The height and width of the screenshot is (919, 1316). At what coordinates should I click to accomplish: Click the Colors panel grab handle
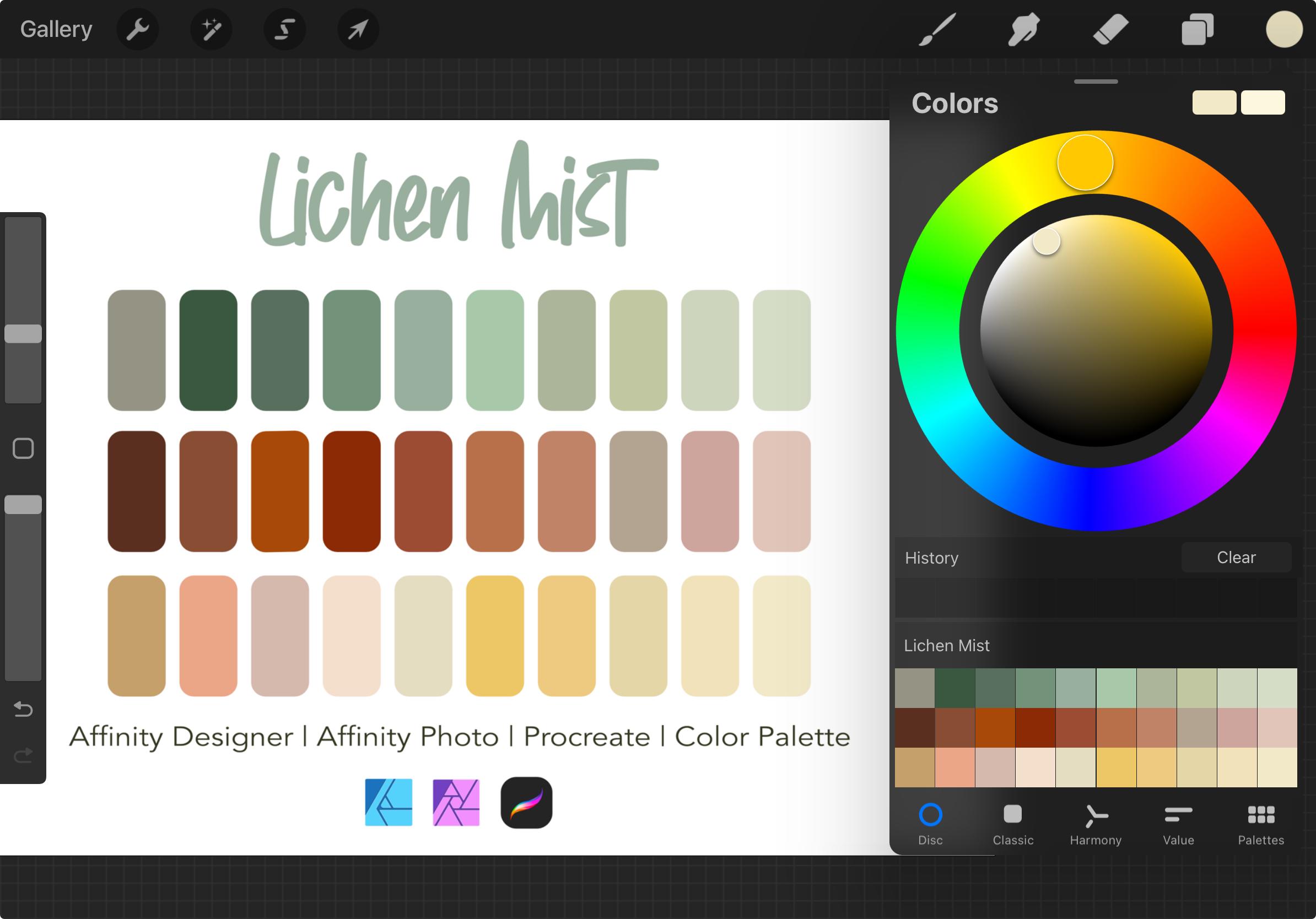click(x=1096, y=82)
